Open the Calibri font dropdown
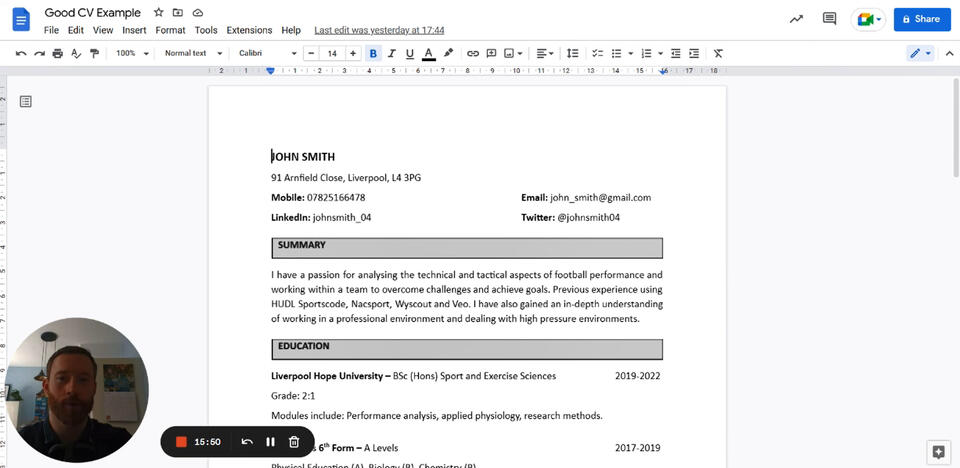The image size is (960, 468). click(x=268, y=53)
